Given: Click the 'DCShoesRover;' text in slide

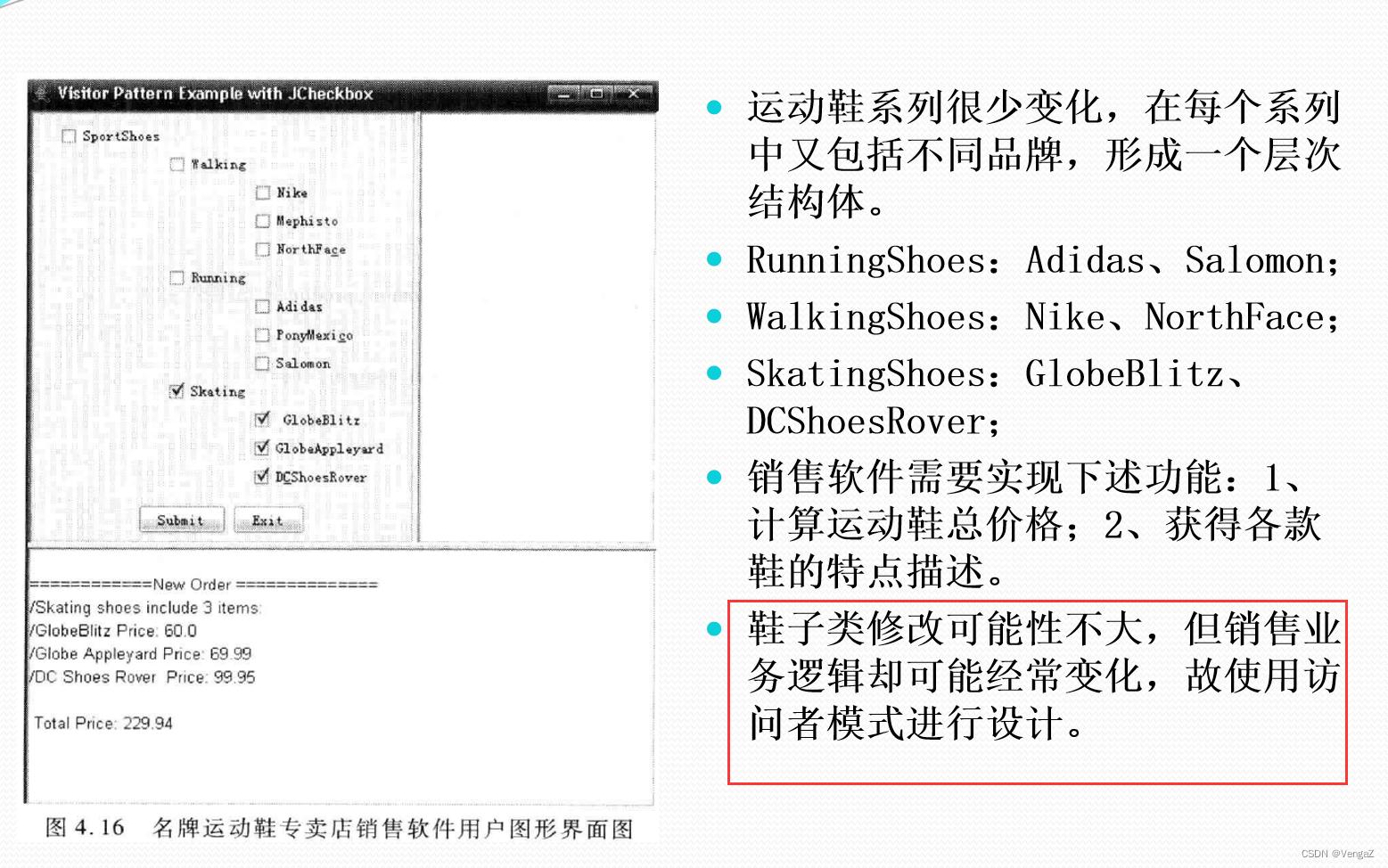Looking at the screenshot, I should (x=874, y=422).
